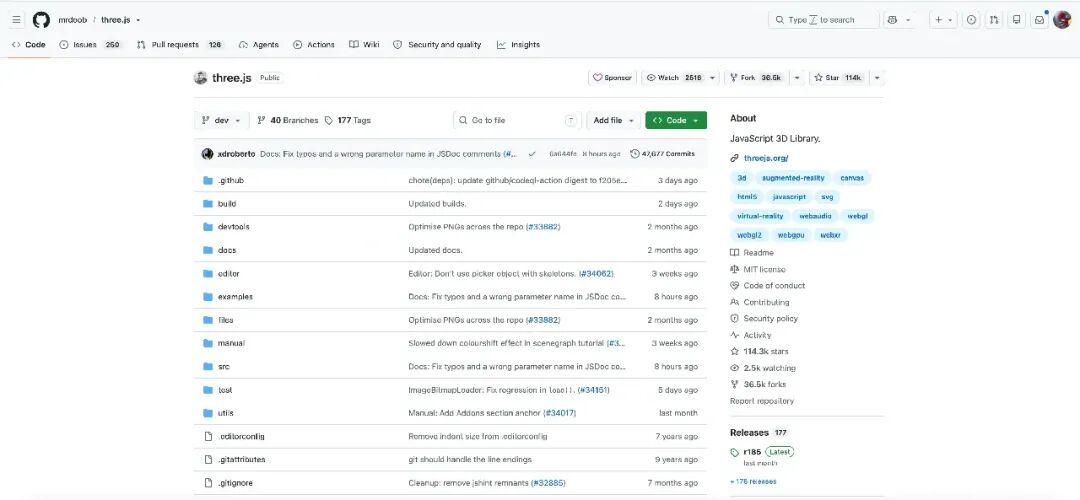The image size is (1080, 500).
Task: Click the Sponsor button
Action: coord(612,78)
